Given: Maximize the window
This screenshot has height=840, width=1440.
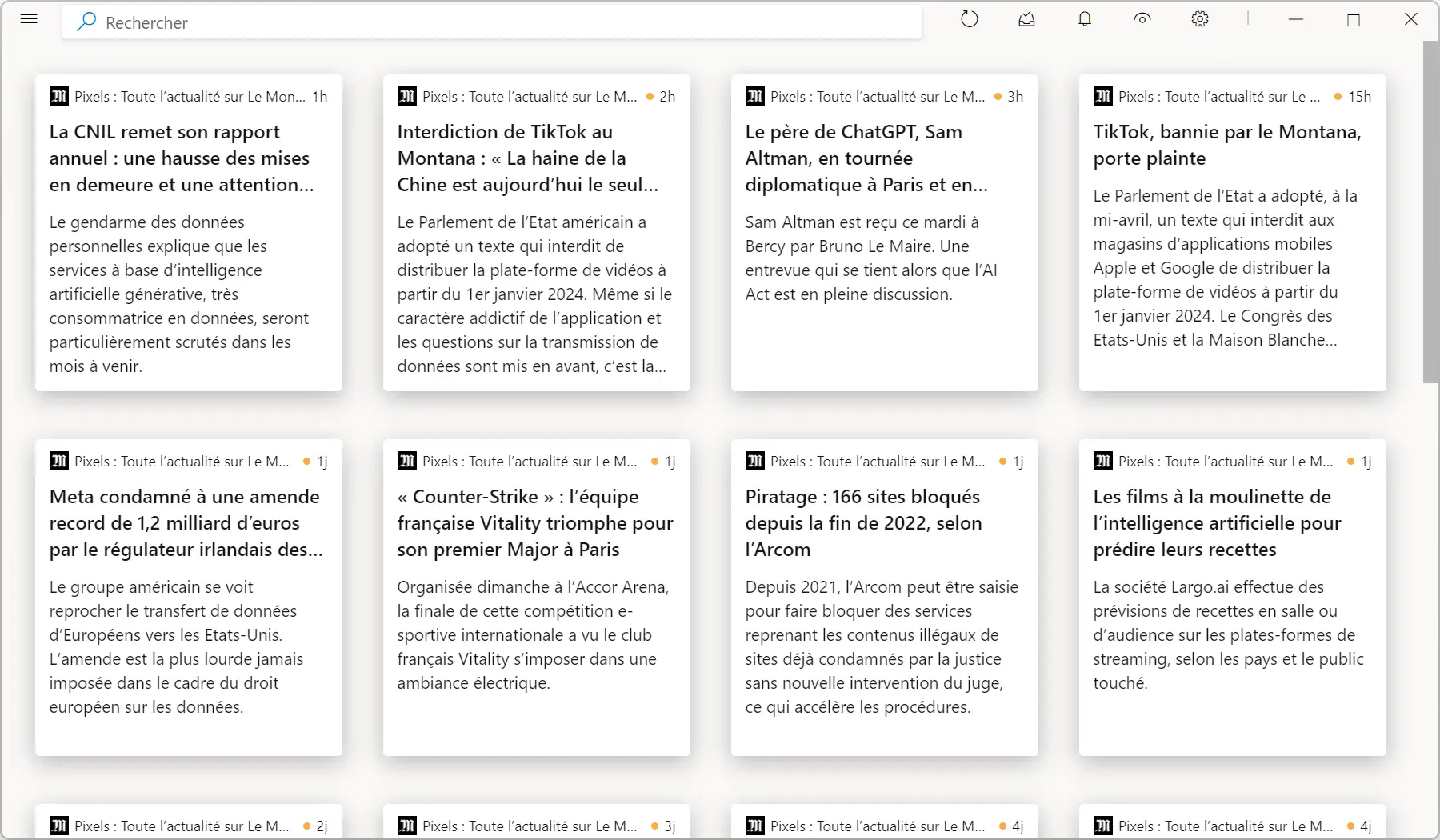Looking at the screenshot, I should click(x=1354, y=20).
